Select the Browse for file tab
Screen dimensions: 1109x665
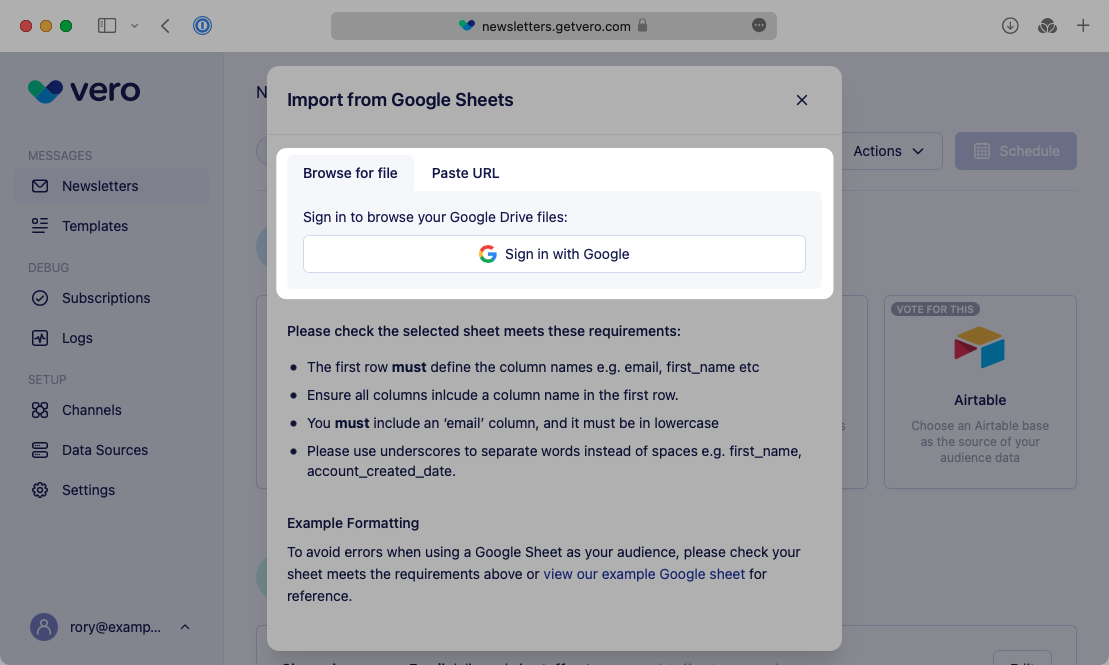(351, 173)
